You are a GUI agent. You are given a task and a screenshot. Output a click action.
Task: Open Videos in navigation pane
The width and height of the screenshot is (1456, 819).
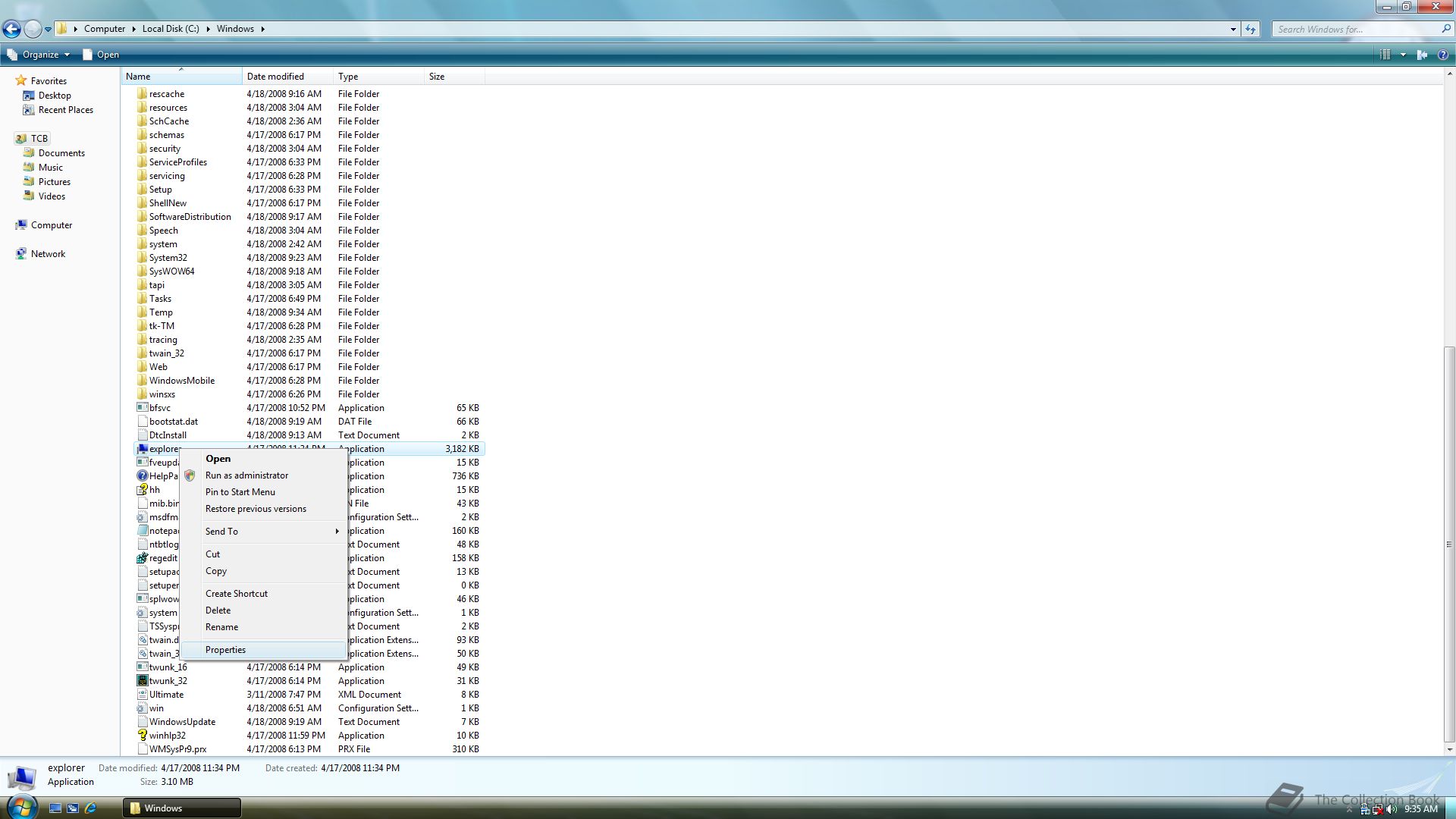pos(45,196)
